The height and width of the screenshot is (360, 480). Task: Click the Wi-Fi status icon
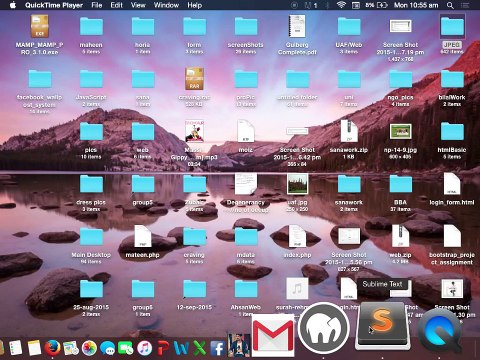pyautogui.click(x=341, y=5)
